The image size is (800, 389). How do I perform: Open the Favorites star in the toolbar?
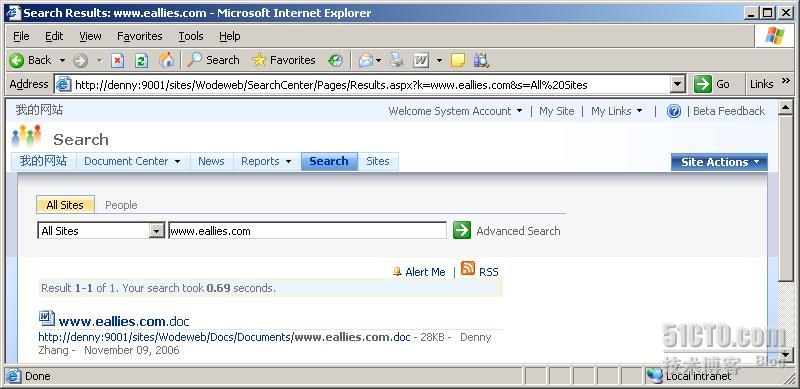tap(259, 60)
